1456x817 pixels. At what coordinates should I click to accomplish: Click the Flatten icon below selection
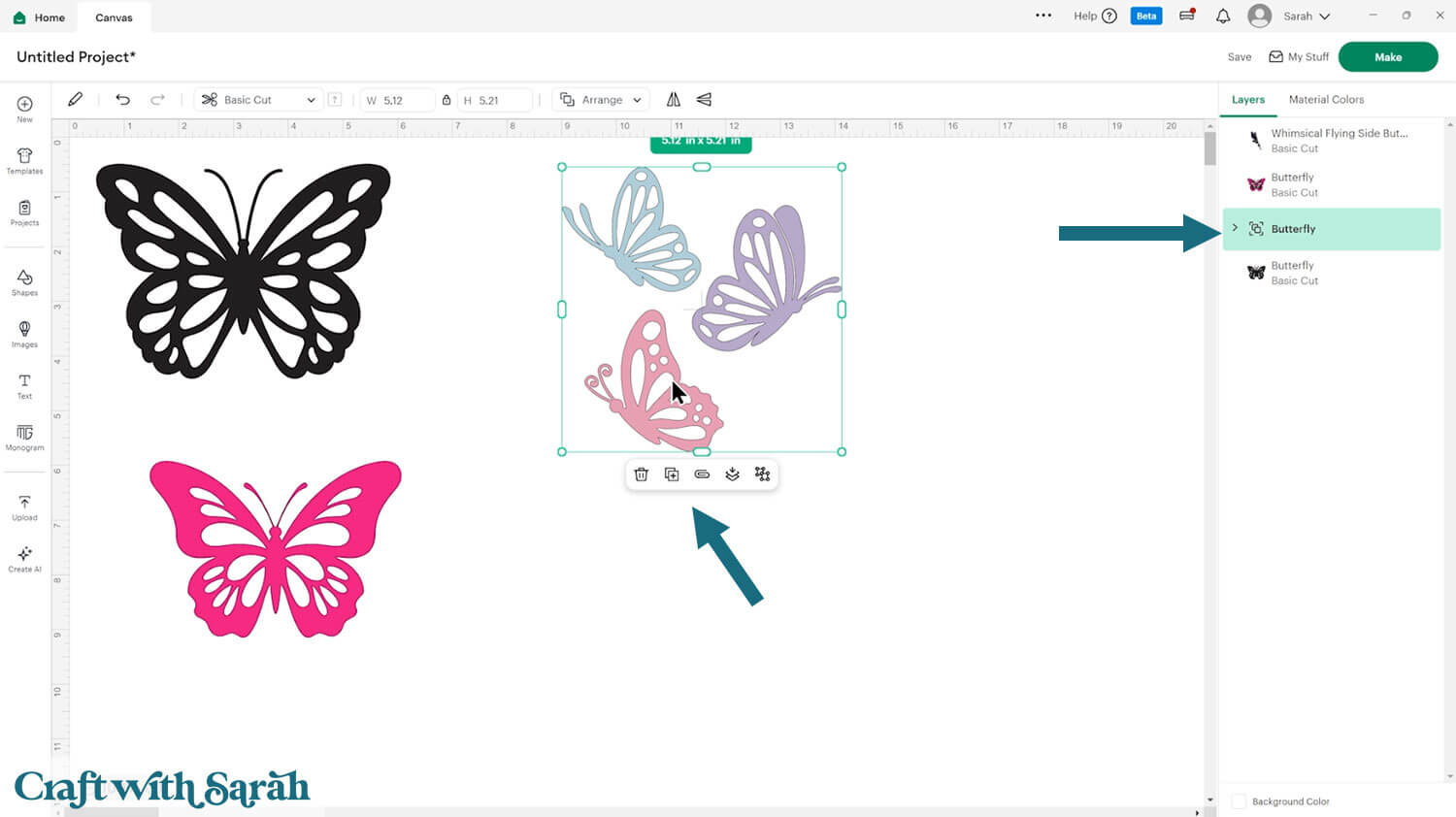tap(732, 474)
